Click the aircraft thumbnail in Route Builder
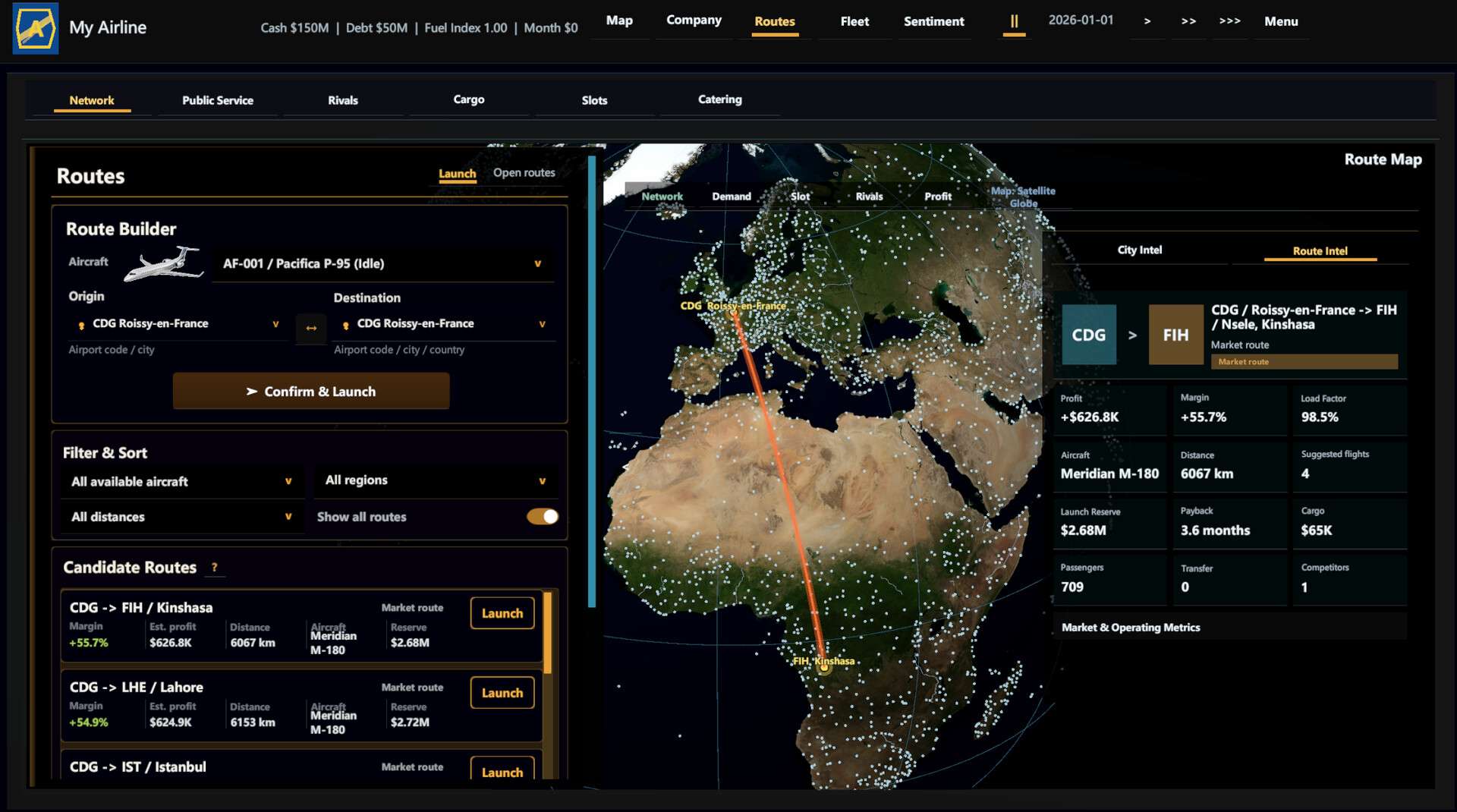Screen dimensions: 1457x812 coord(162,263)
